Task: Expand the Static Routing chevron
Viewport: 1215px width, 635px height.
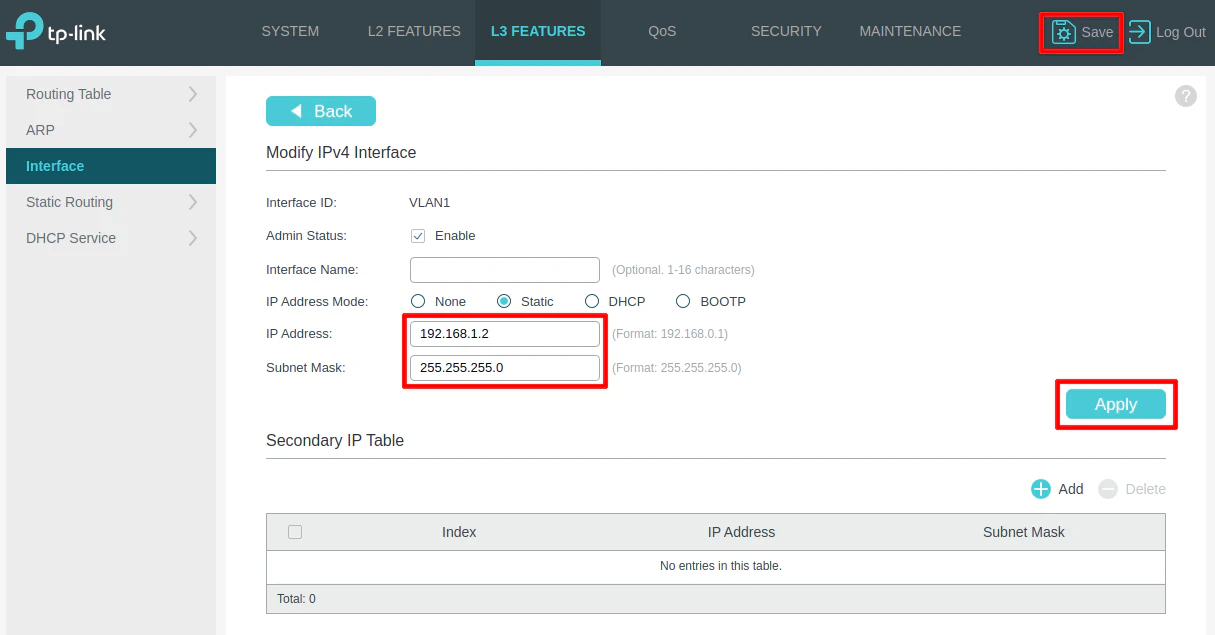Action: (193, 202)
